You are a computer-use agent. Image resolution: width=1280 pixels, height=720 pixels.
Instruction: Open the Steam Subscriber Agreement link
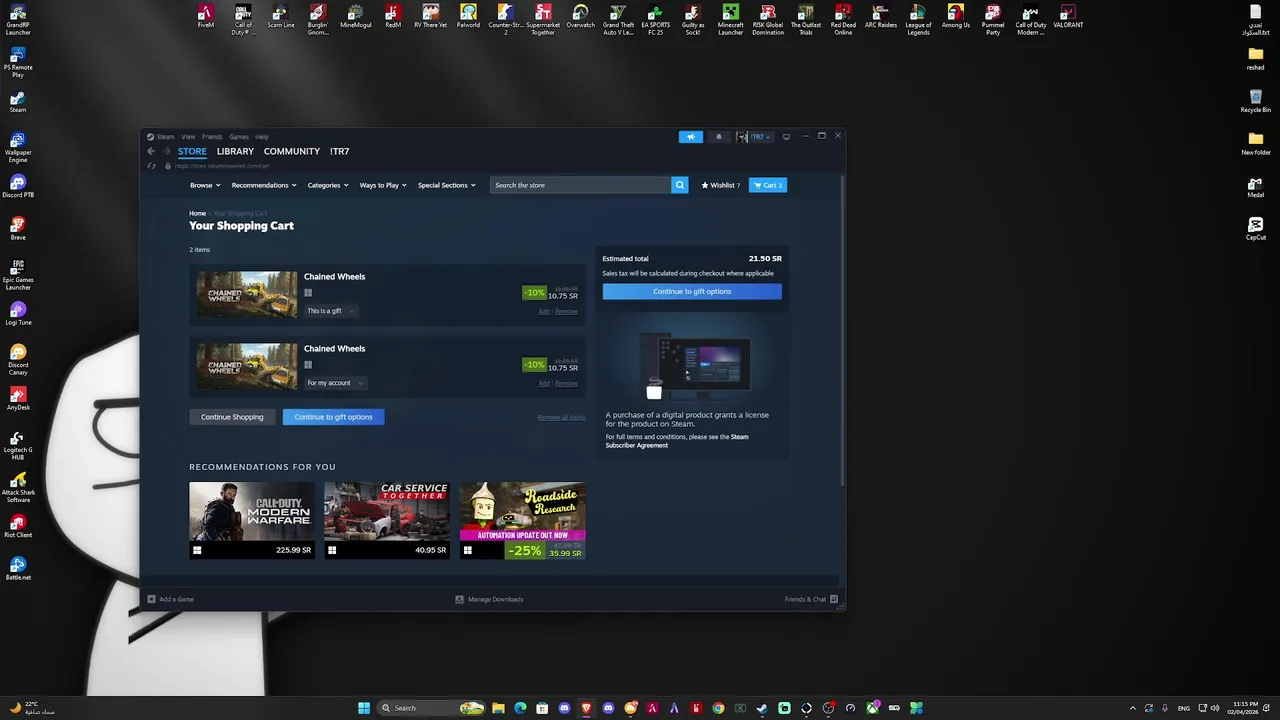pos(676,441)
